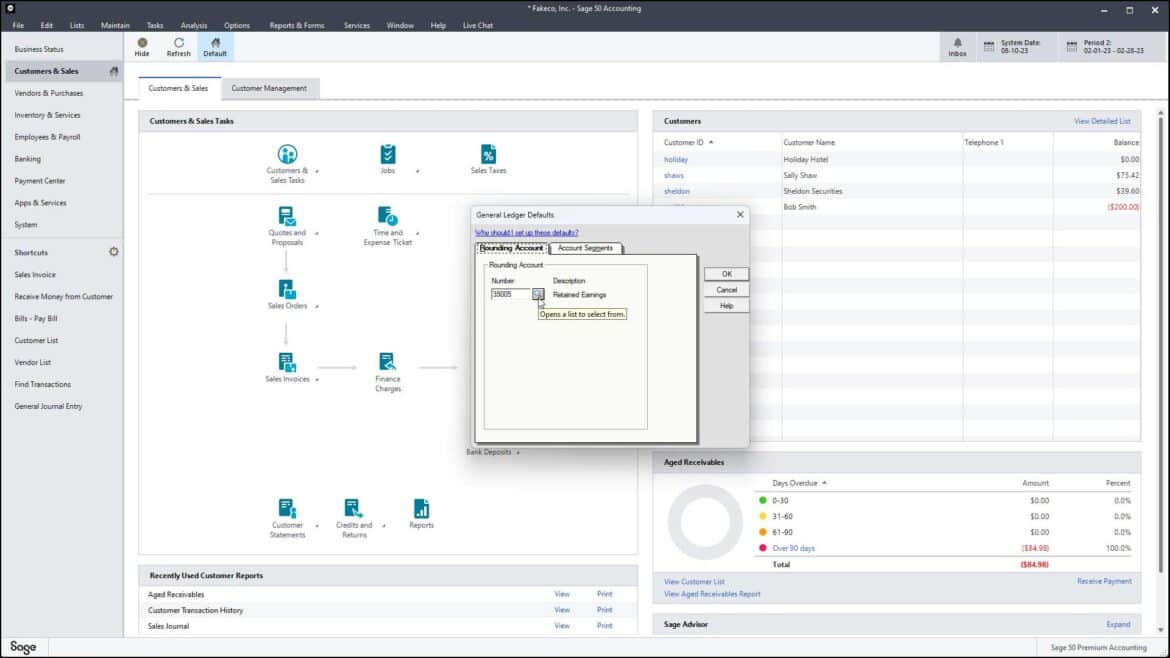
Task: Click Expand on Sage Advisor
Action: point(1118,624)
